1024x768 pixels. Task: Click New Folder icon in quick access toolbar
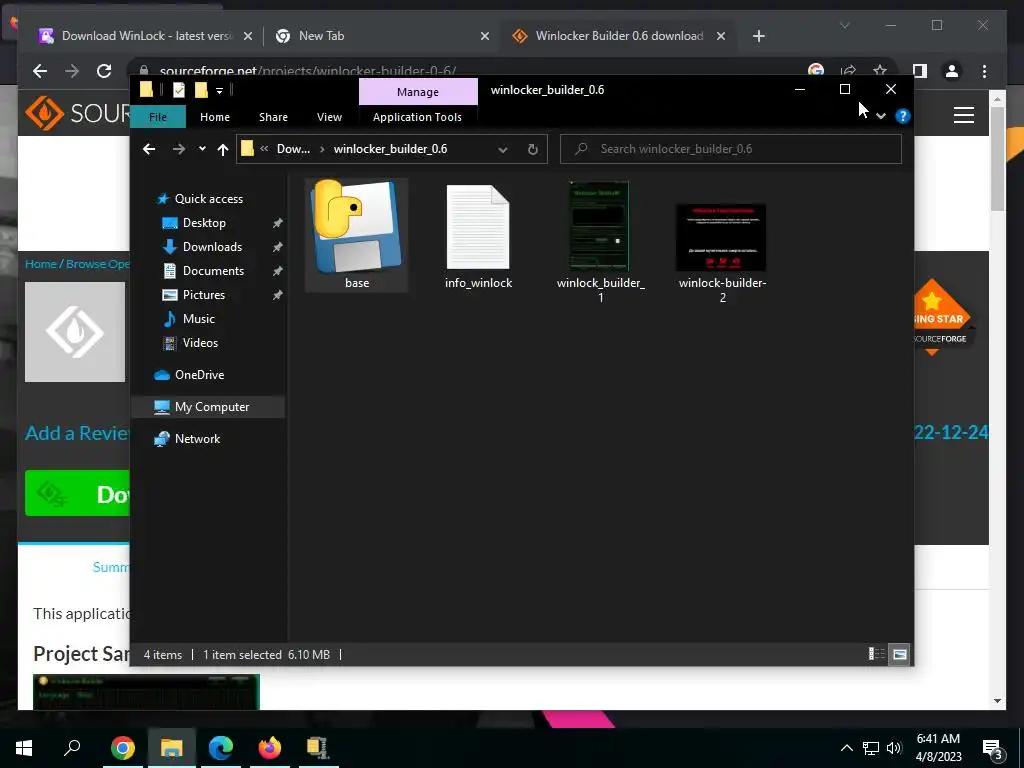point(201,90)
